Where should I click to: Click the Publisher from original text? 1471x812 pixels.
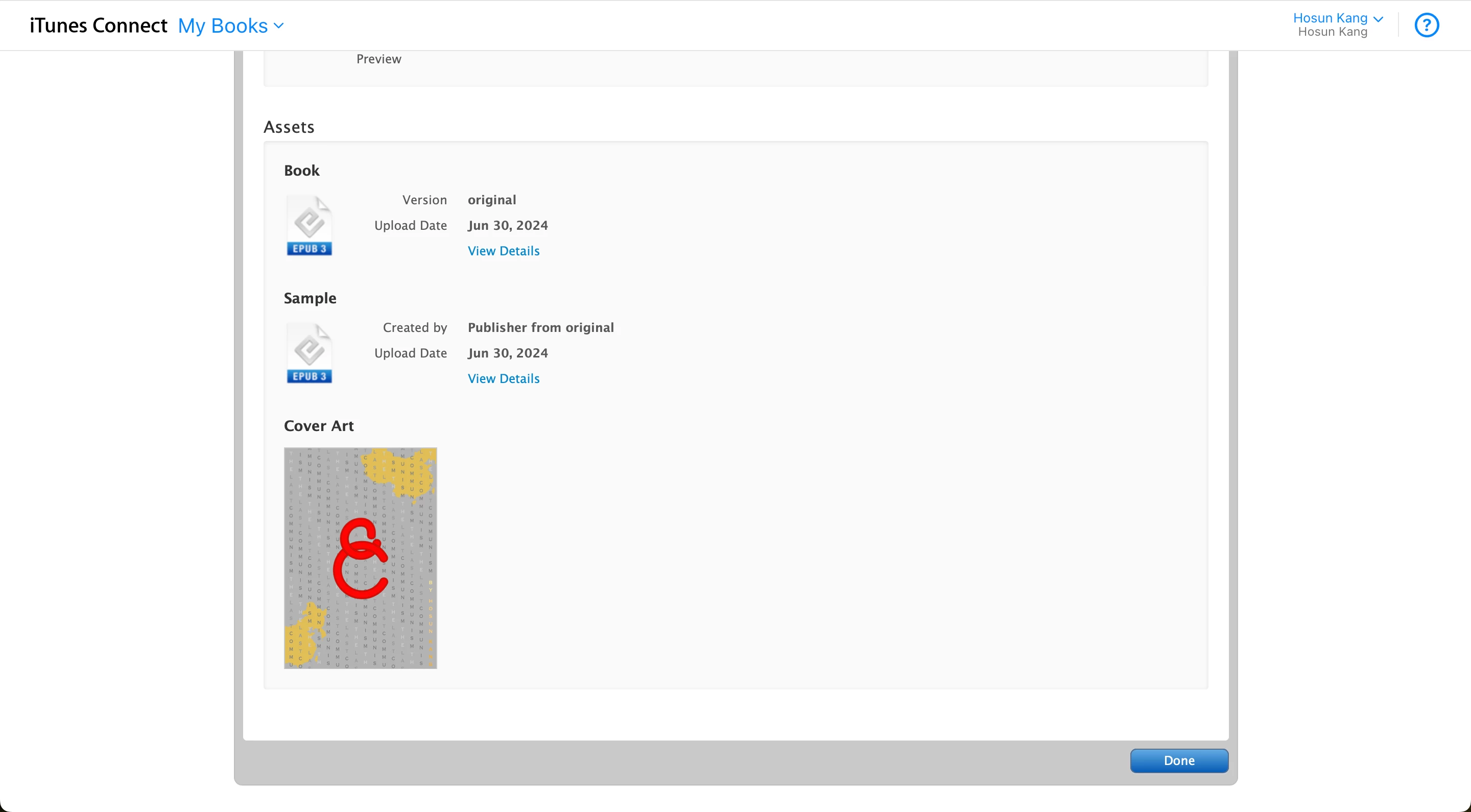tap(540, 327)
